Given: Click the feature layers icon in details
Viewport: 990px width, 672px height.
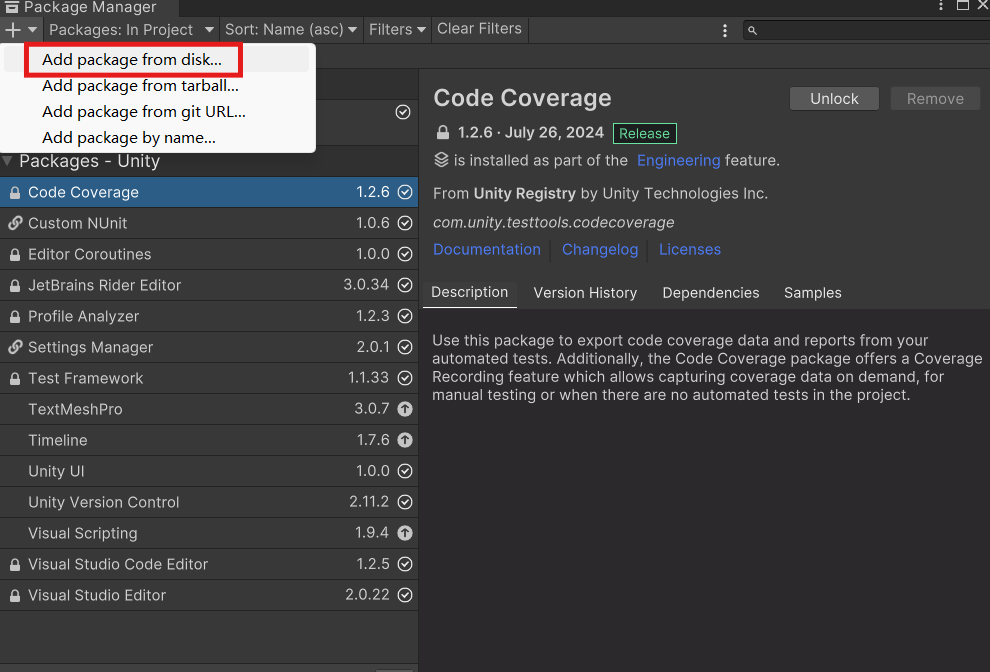Looking at the screenshot, I should (x=441, y=160).
